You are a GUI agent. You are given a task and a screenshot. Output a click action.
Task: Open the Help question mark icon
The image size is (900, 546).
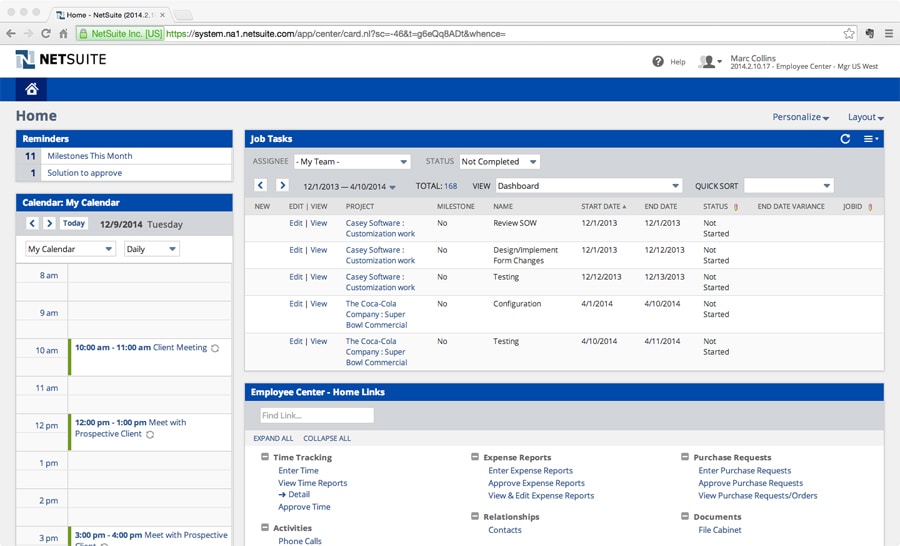tap(658, 61)
